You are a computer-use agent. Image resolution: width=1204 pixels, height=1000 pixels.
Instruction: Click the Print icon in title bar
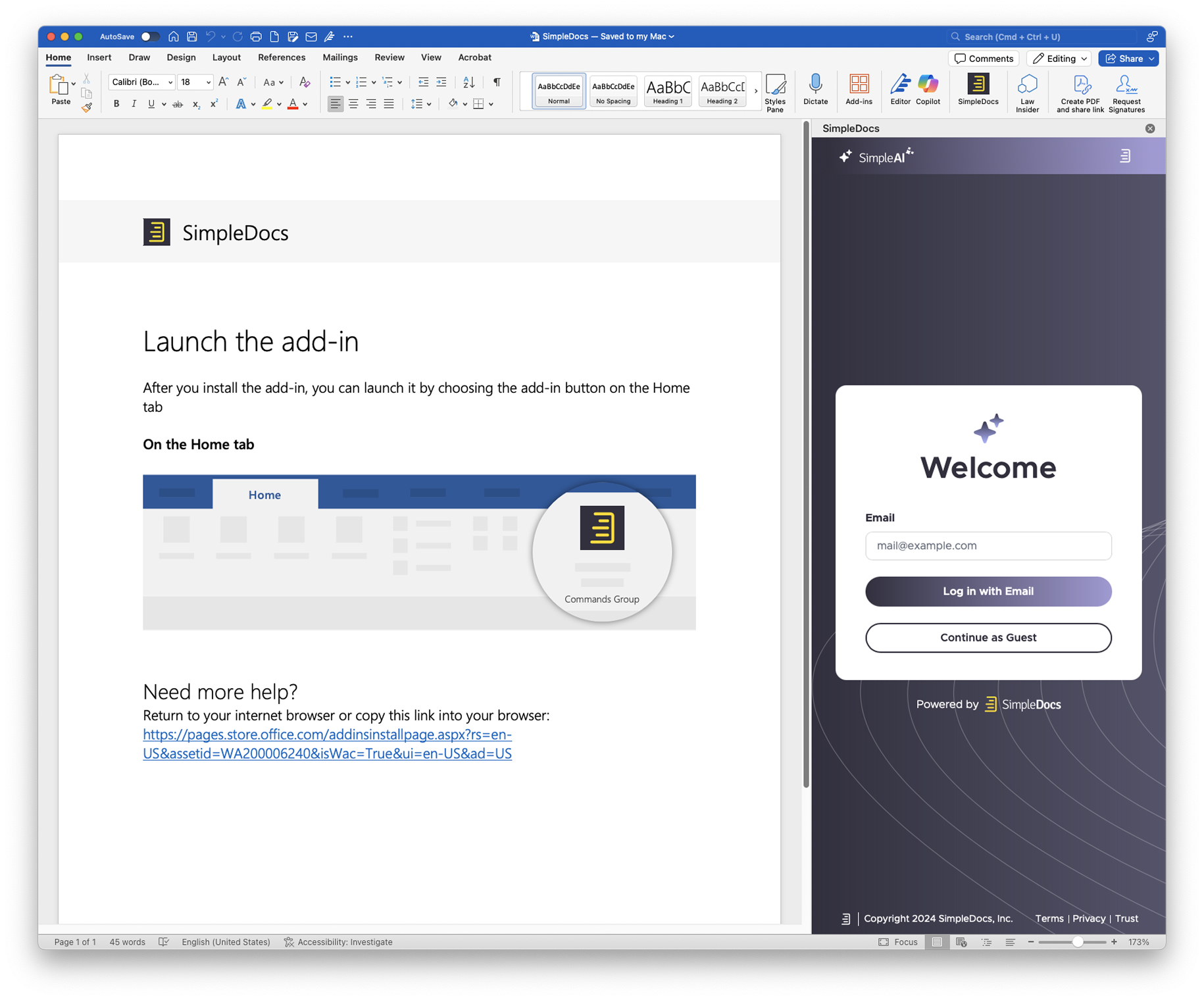[256, 37]
